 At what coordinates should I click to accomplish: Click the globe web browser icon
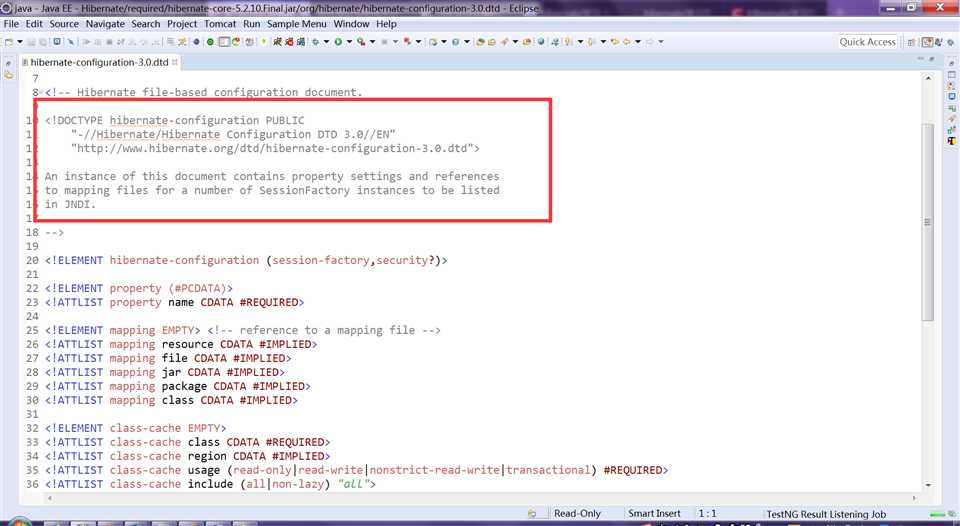(541, 42)
